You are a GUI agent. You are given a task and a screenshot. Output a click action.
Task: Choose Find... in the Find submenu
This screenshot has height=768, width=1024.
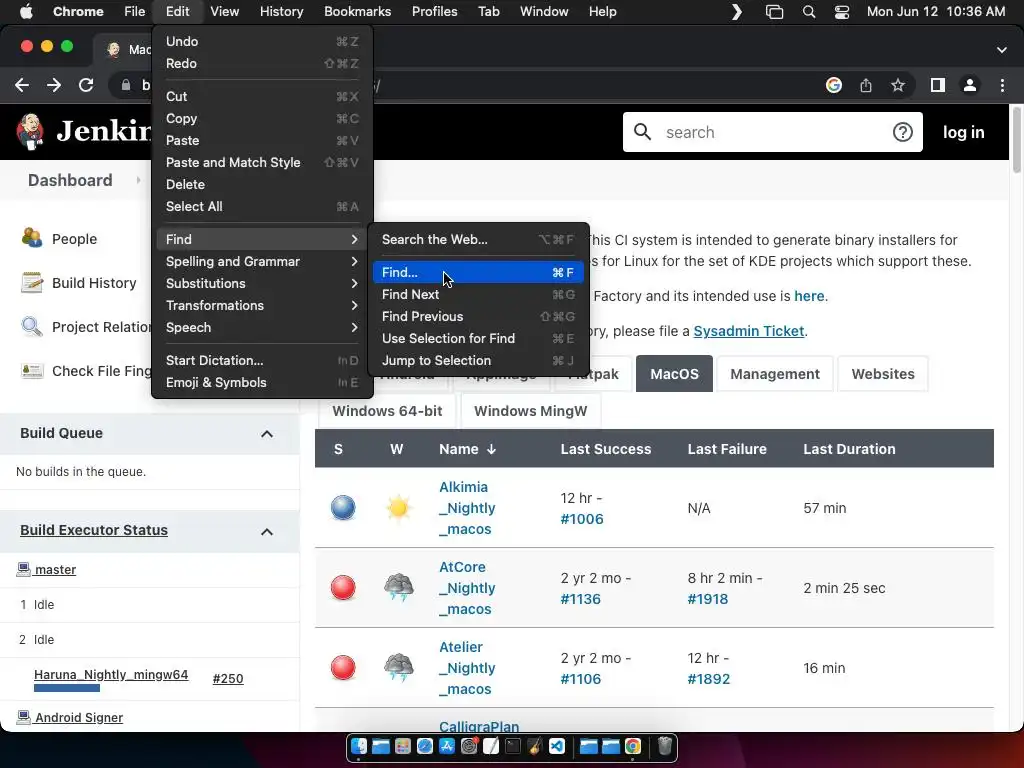(479, 272)
